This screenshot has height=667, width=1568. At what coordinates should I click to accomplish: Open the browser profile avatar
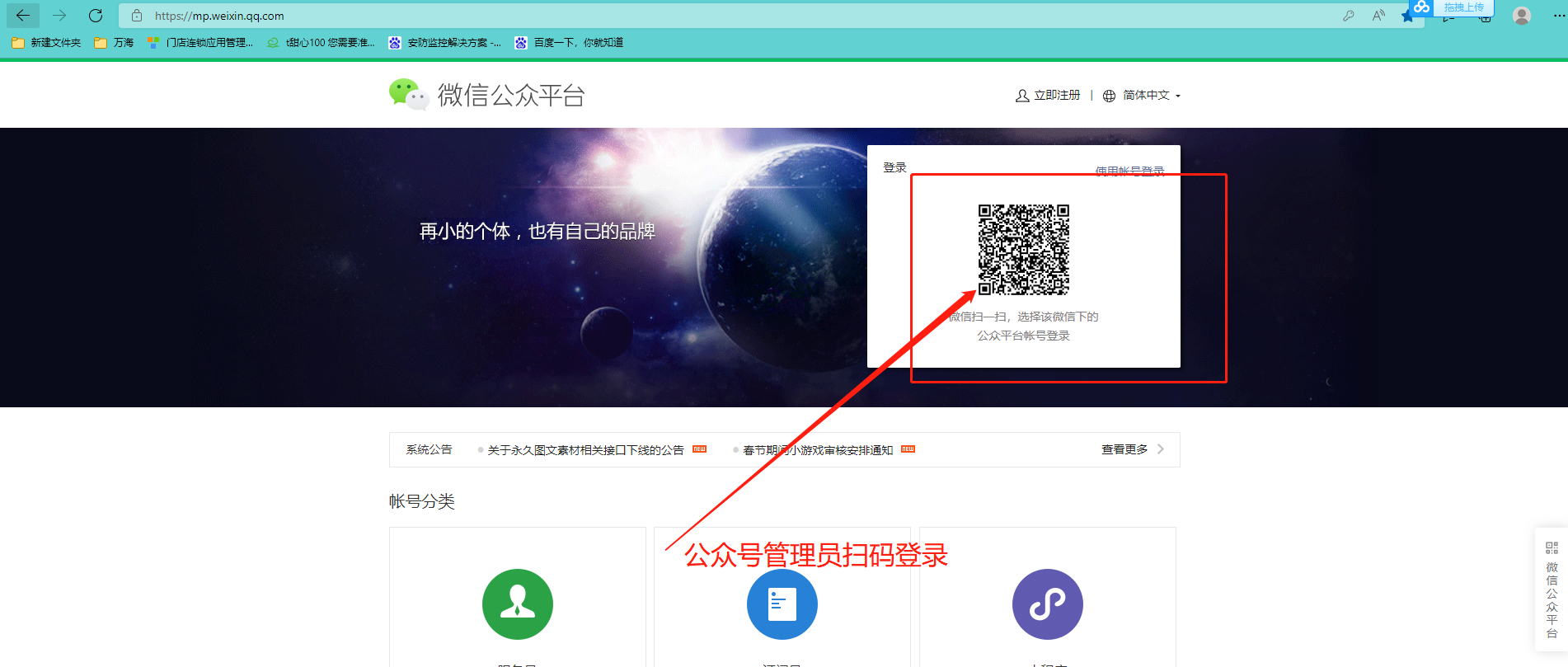[x=1522, y=16]
